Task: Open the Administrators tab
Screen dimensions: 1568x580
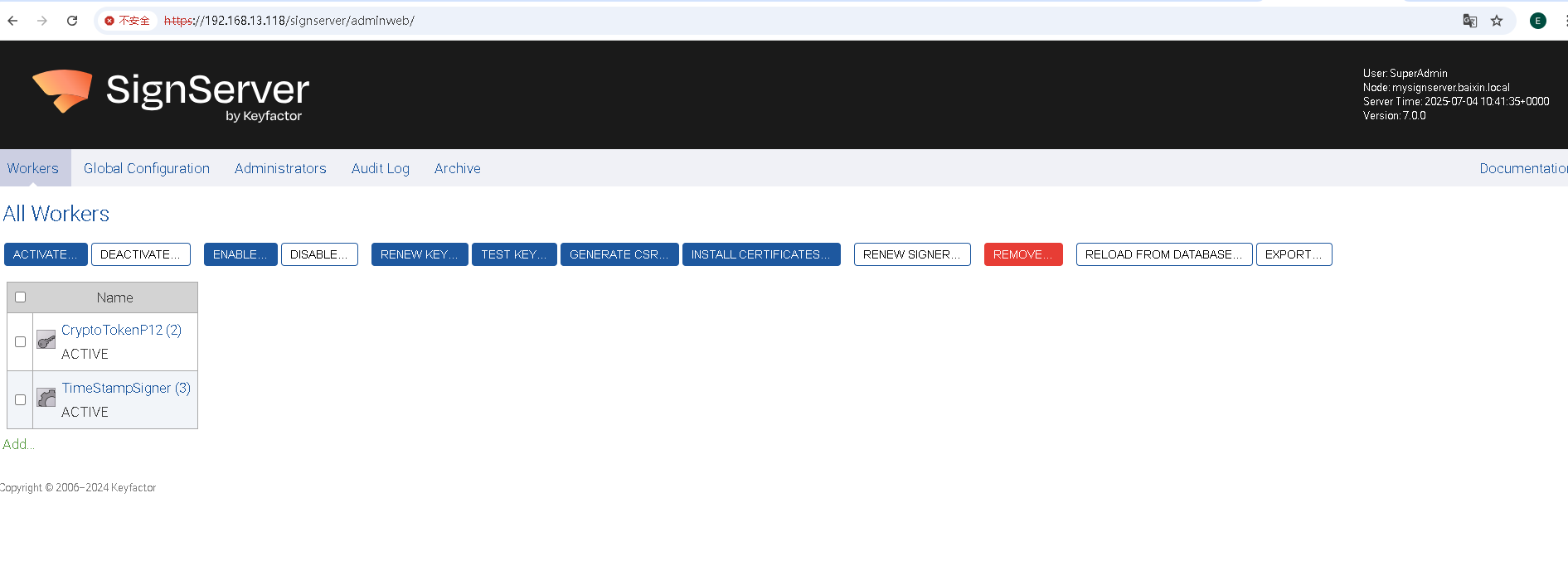Action: coord(280,168)
